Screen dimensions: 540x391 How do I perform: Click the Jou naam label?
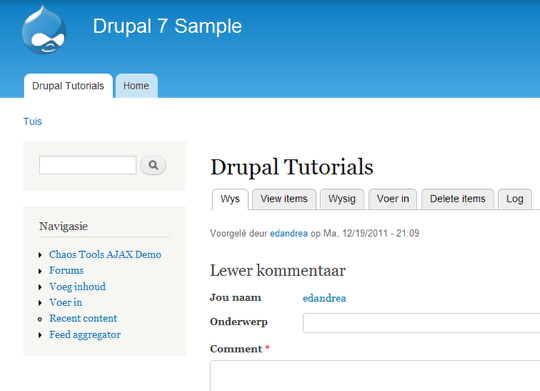click(236, 297)
